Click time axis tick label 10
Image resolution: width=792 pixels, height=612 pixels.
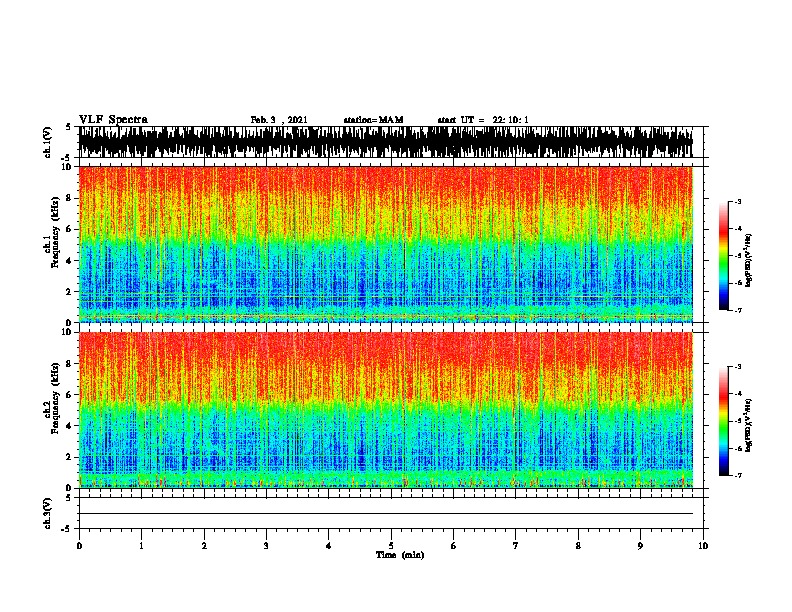point(703,546)
